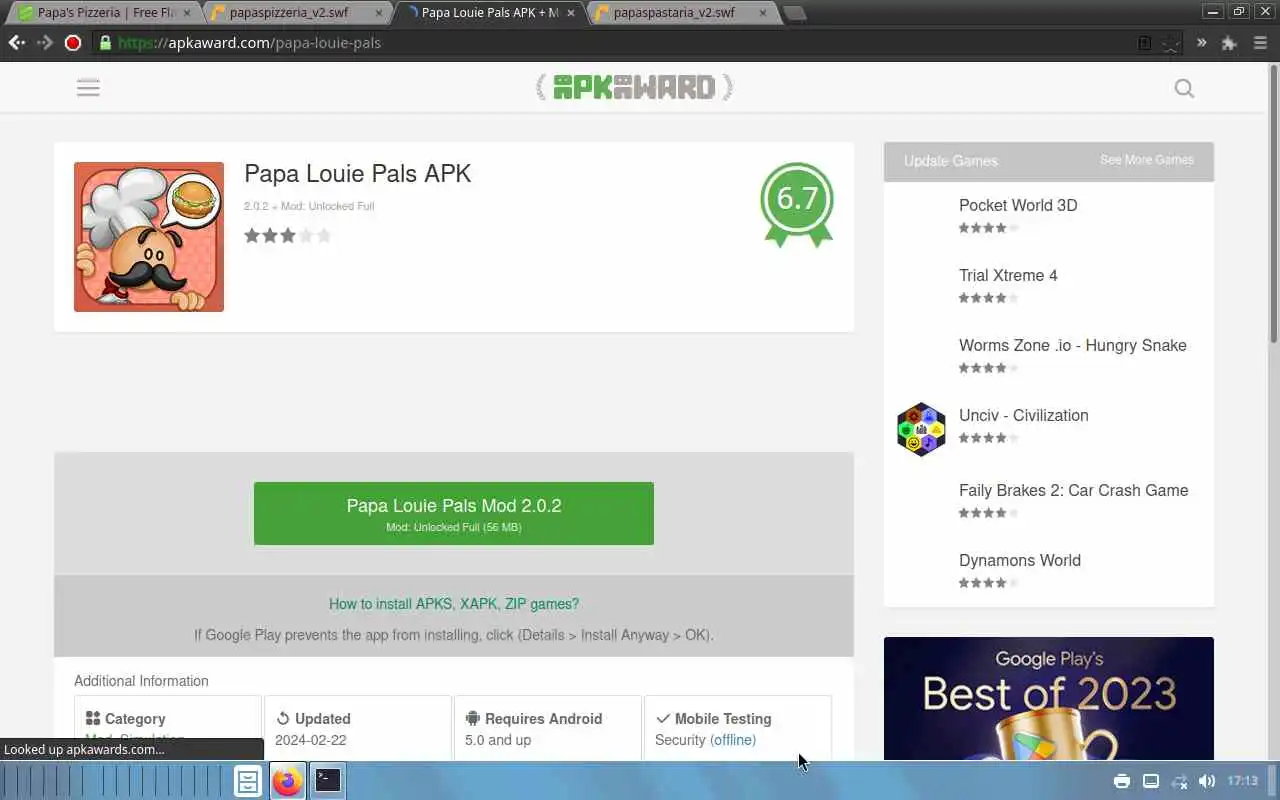The image size is (1280, 800).
Task: Click the (offline) security link
Action: tap(733, 740)
